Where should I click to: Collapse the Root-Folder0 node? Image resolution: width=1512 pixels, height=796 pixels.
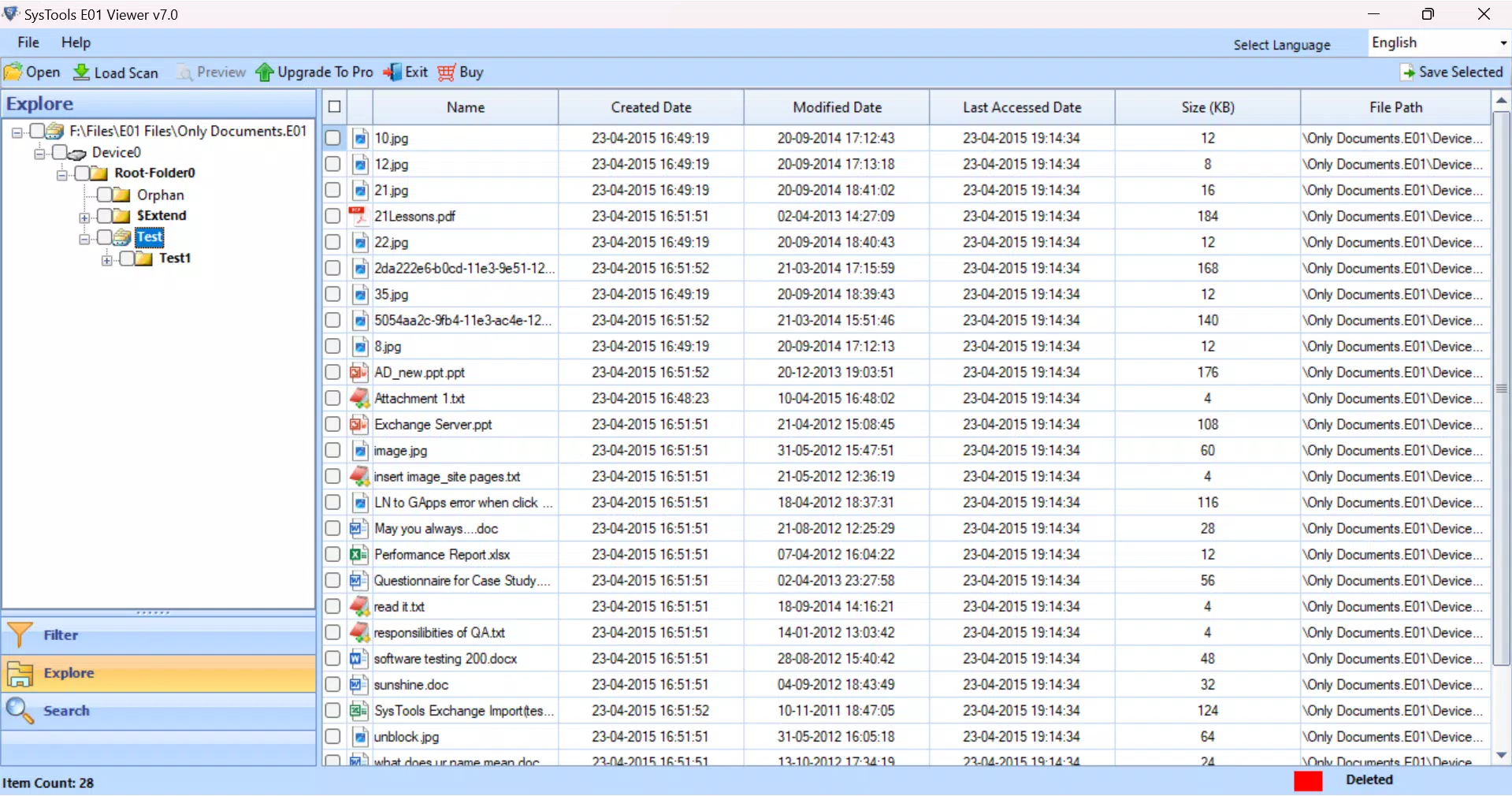pyautogui.click(x=61, y=175)
